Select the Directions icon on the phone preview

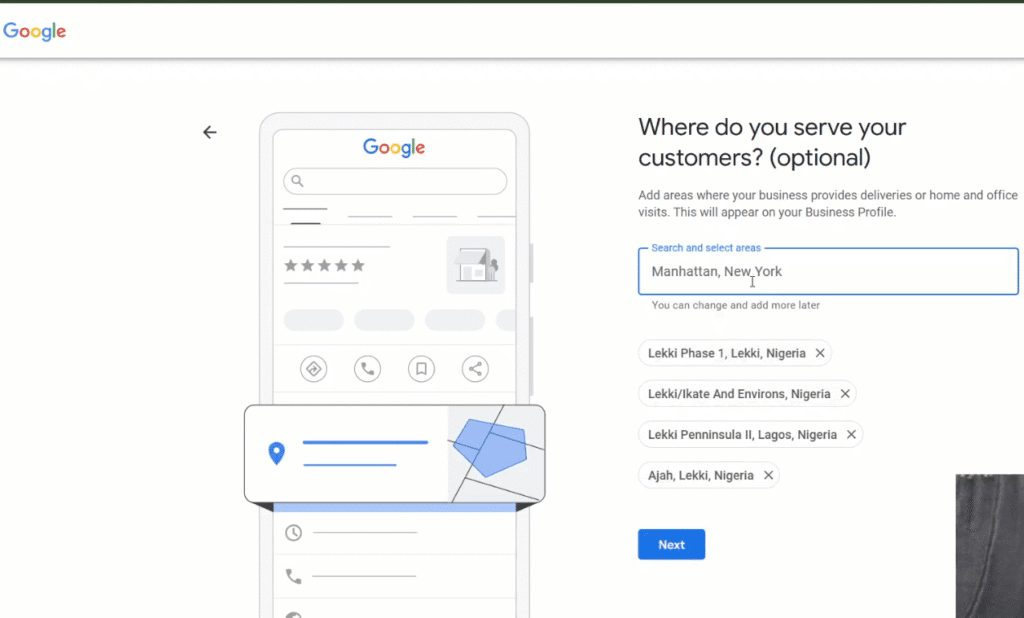(x=313, y=368)
